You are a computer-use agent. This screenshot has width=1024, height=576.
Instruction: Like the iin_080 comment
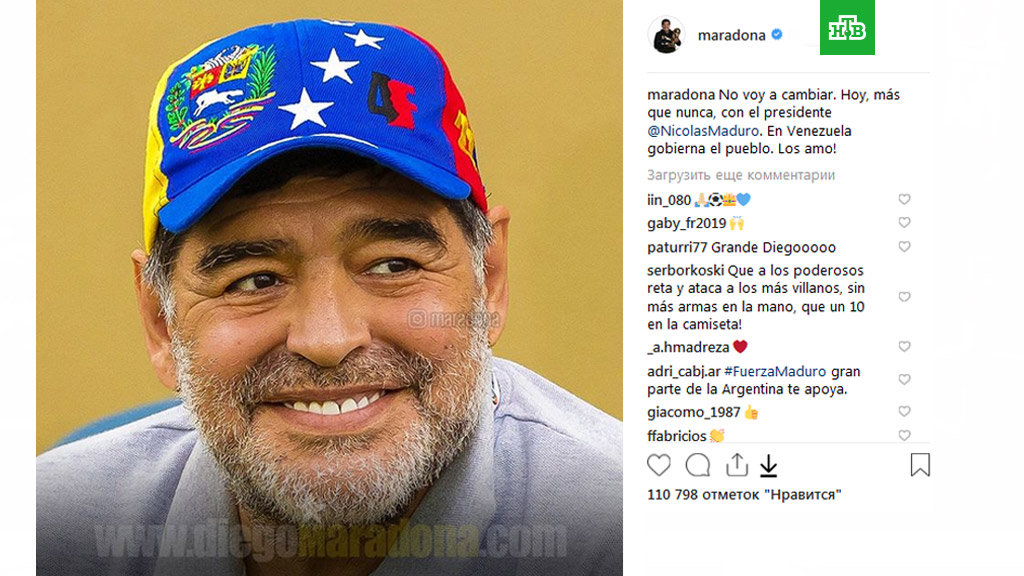904,199
